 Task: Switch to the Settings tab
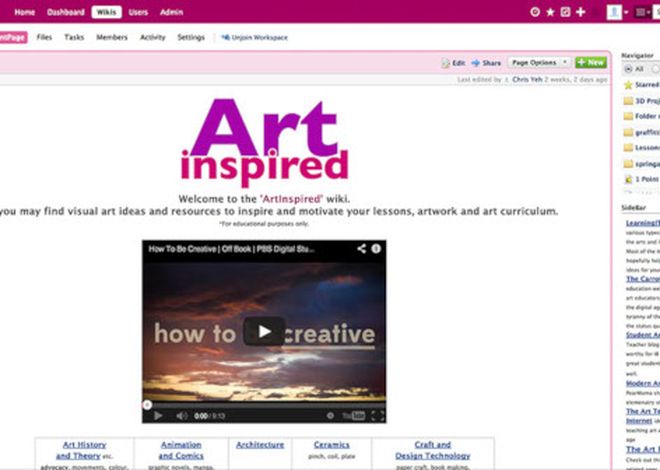pos(191,37)
